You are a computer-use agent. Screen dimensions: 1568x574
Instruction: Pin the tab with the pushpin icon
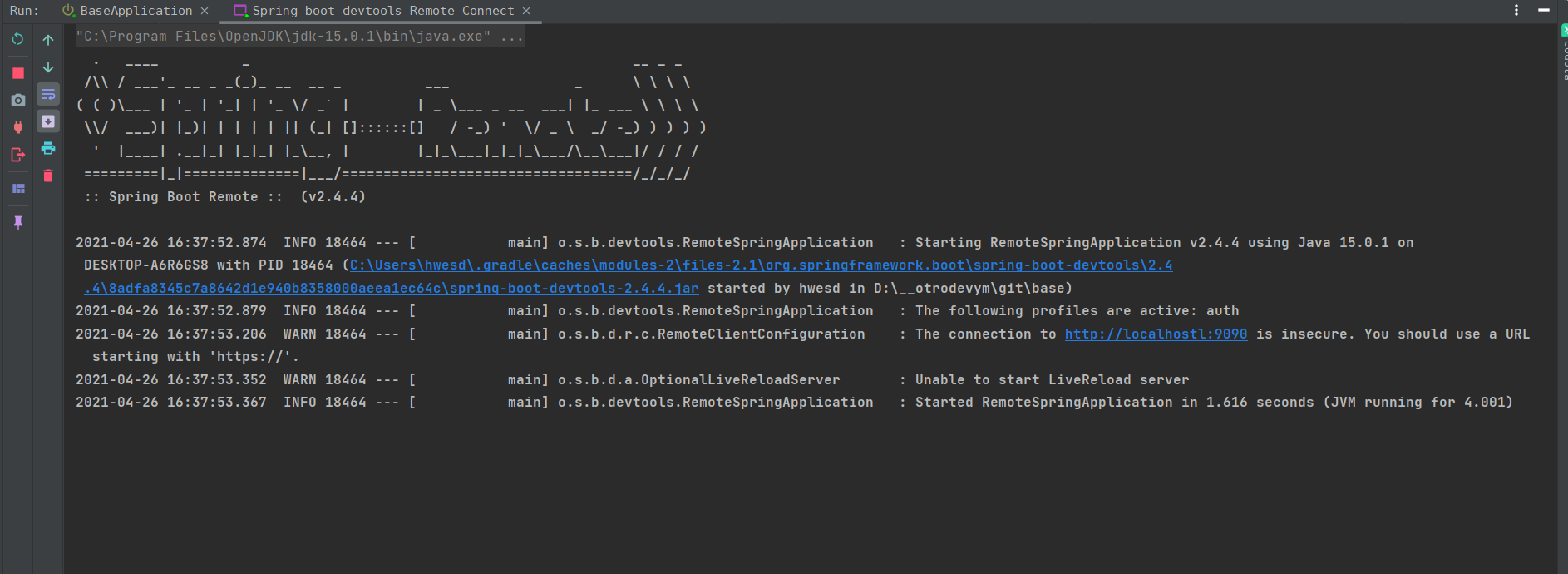(x=17, y=222)
